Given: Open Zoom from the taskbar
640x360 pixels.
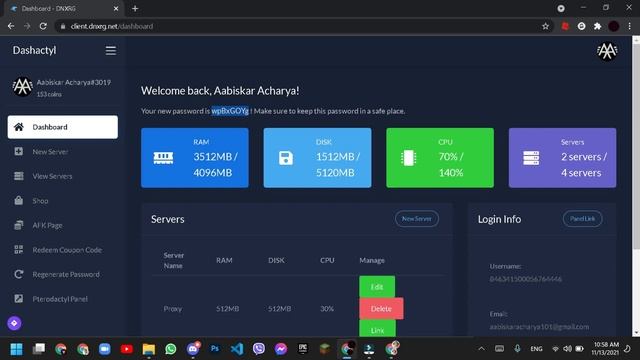Looking at the screenshot, I should 104,349.
